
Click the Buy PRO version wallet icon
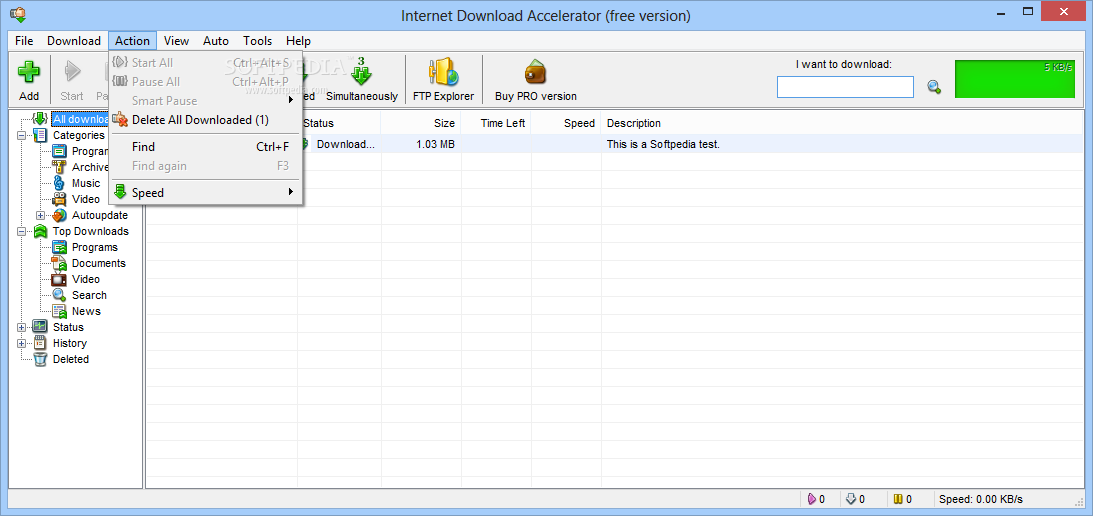click(x=535, y=72)
